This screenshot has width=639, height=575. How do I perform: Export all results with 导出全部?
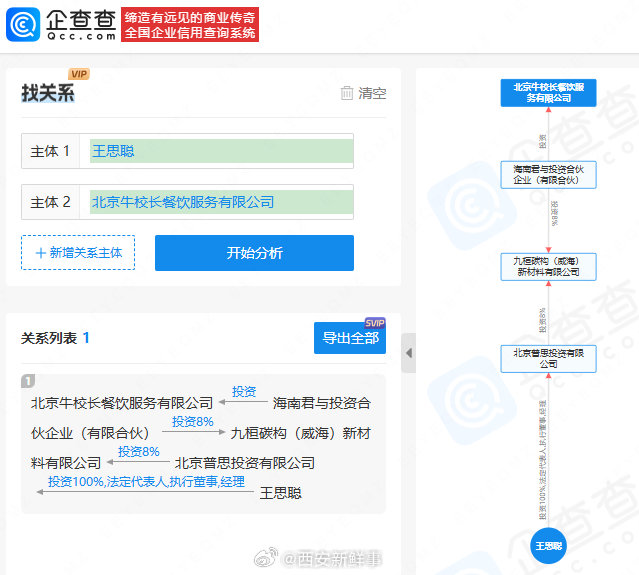pyautogui.click(x=350, y=338)
